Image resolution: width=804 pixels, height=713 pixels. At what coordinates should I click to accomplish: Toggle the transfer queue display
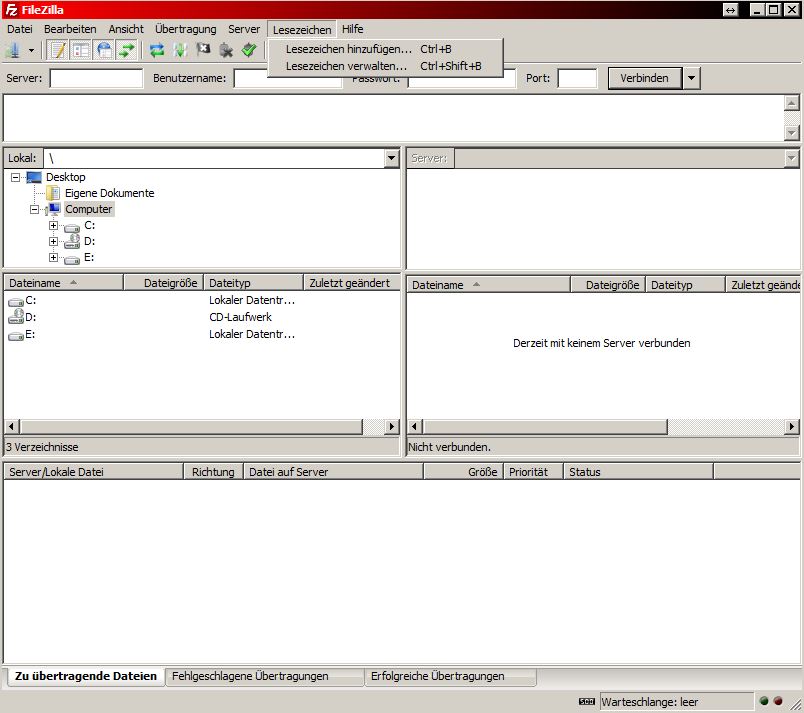point(127,50)
